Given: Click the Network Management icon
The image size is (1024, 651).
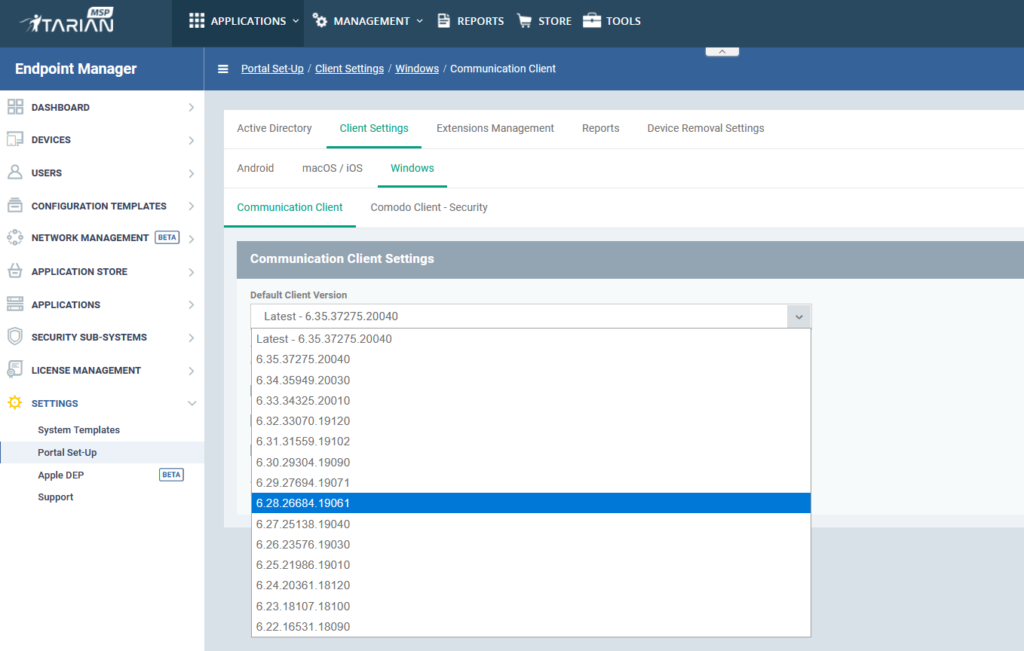Looking at the screenshot, I should click(x=15, y=238).
